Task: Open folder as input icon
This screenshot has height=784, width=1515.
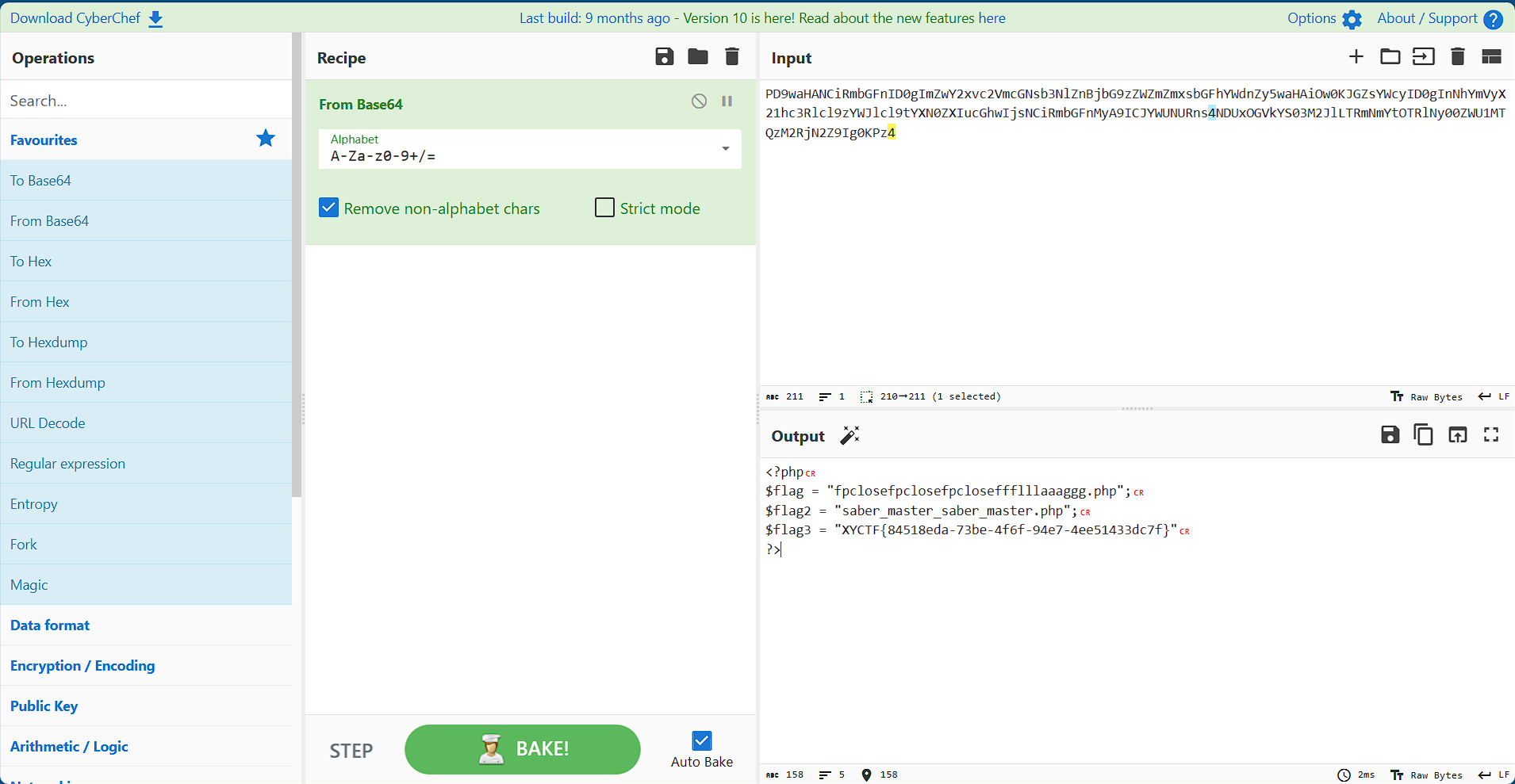Action: (1390, 56)
